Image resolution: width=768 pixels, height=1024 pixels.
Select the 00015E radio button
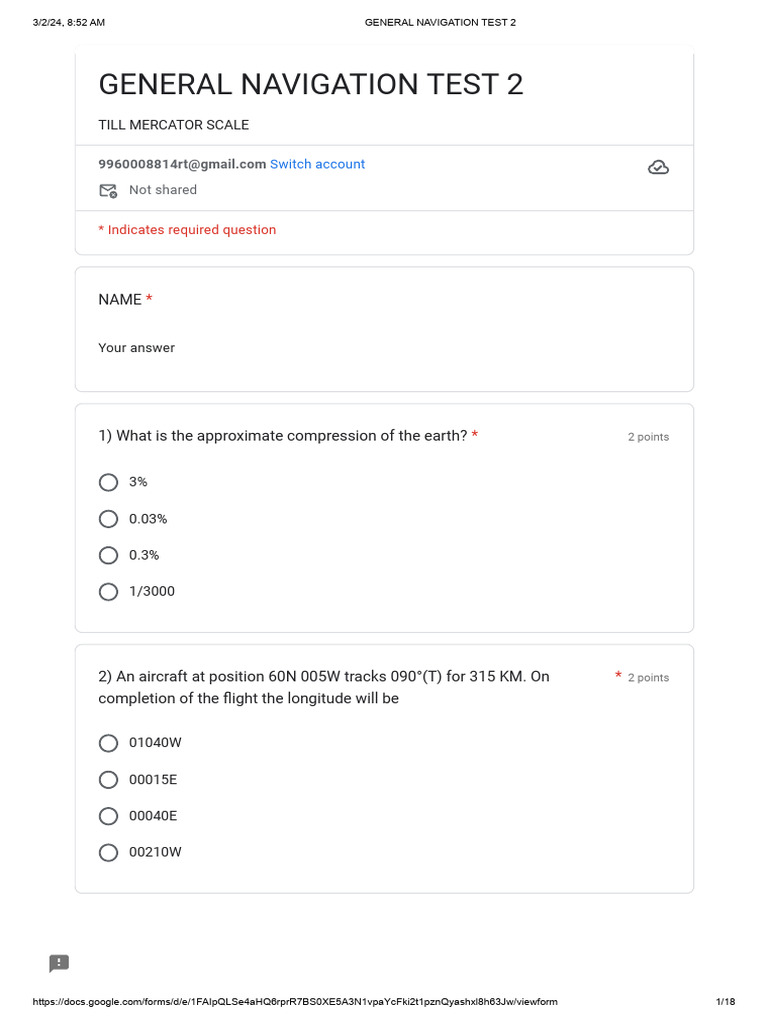click(x=109, y=780)
